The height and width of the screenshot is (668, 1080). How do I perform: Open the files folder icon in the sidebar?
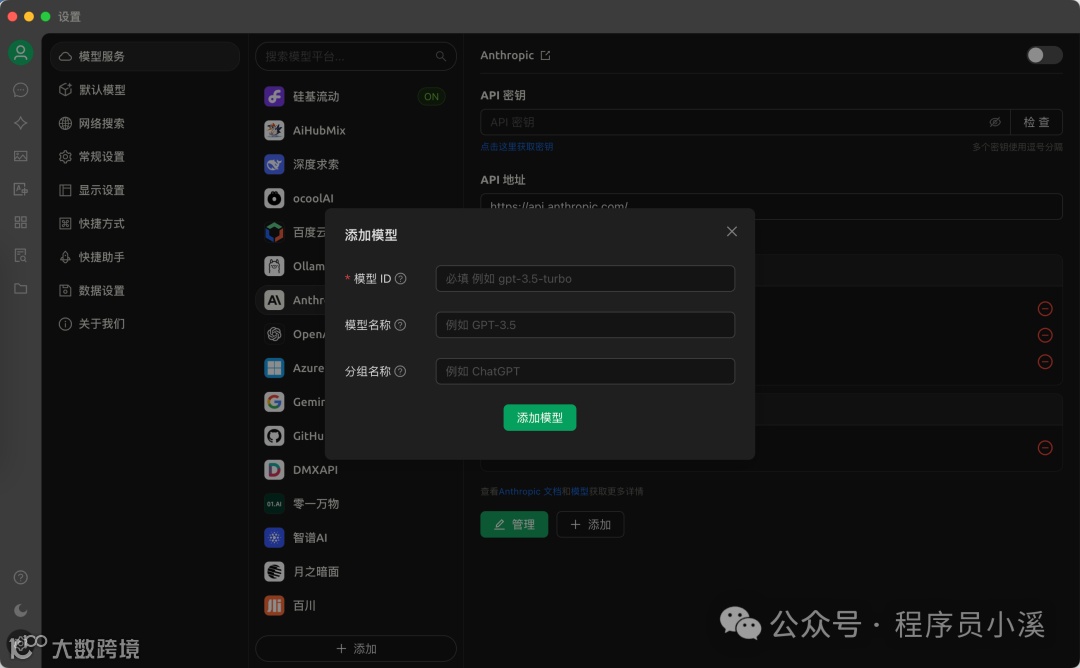click(x=21, y=289)
